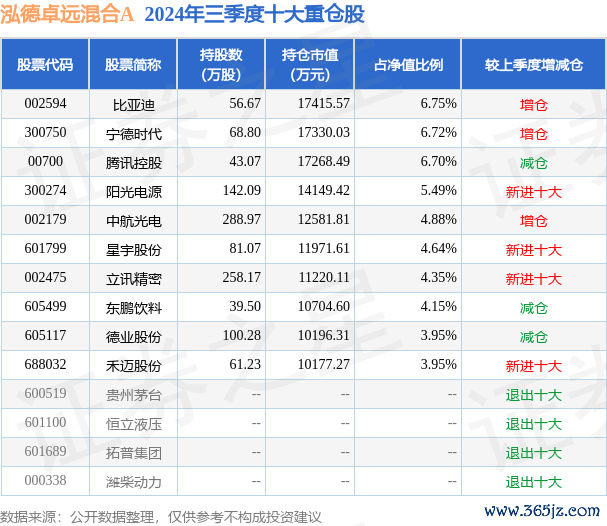Select column header 持仓市值(万元)
The width and height of the screenshot is (607, 526).
point(310,64)
